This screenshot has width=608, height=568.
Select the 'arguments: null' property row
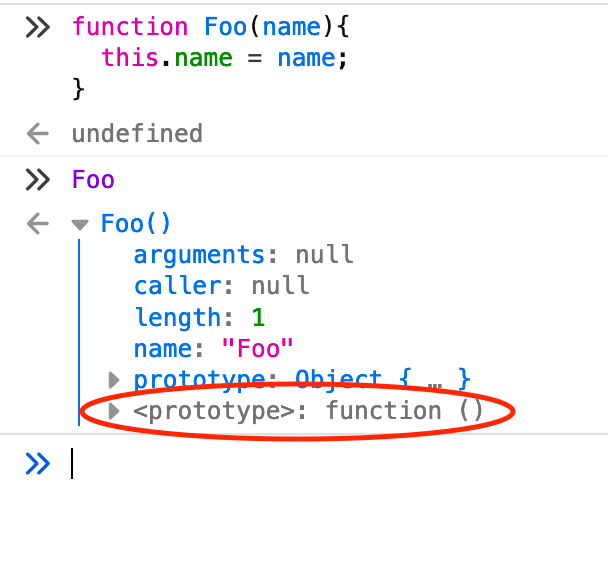pos(243,255)
